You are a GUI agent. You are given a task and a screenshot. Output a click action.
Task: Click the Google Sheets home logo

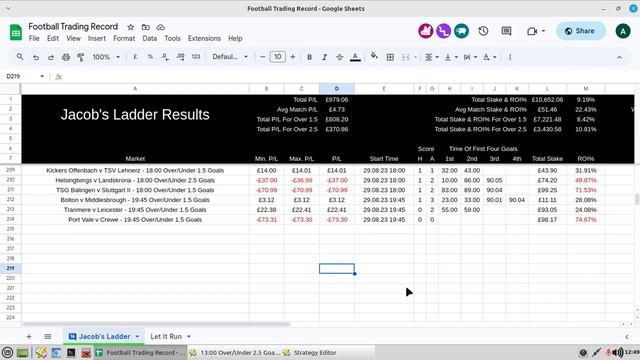coord(16,32)
